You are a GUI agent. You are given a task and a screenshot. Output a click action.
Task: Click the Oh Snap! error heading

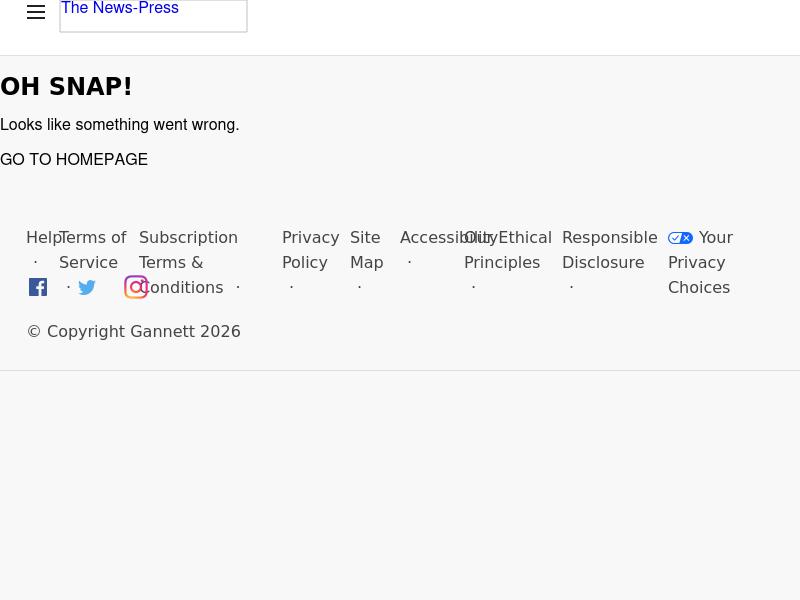(66, 87)
